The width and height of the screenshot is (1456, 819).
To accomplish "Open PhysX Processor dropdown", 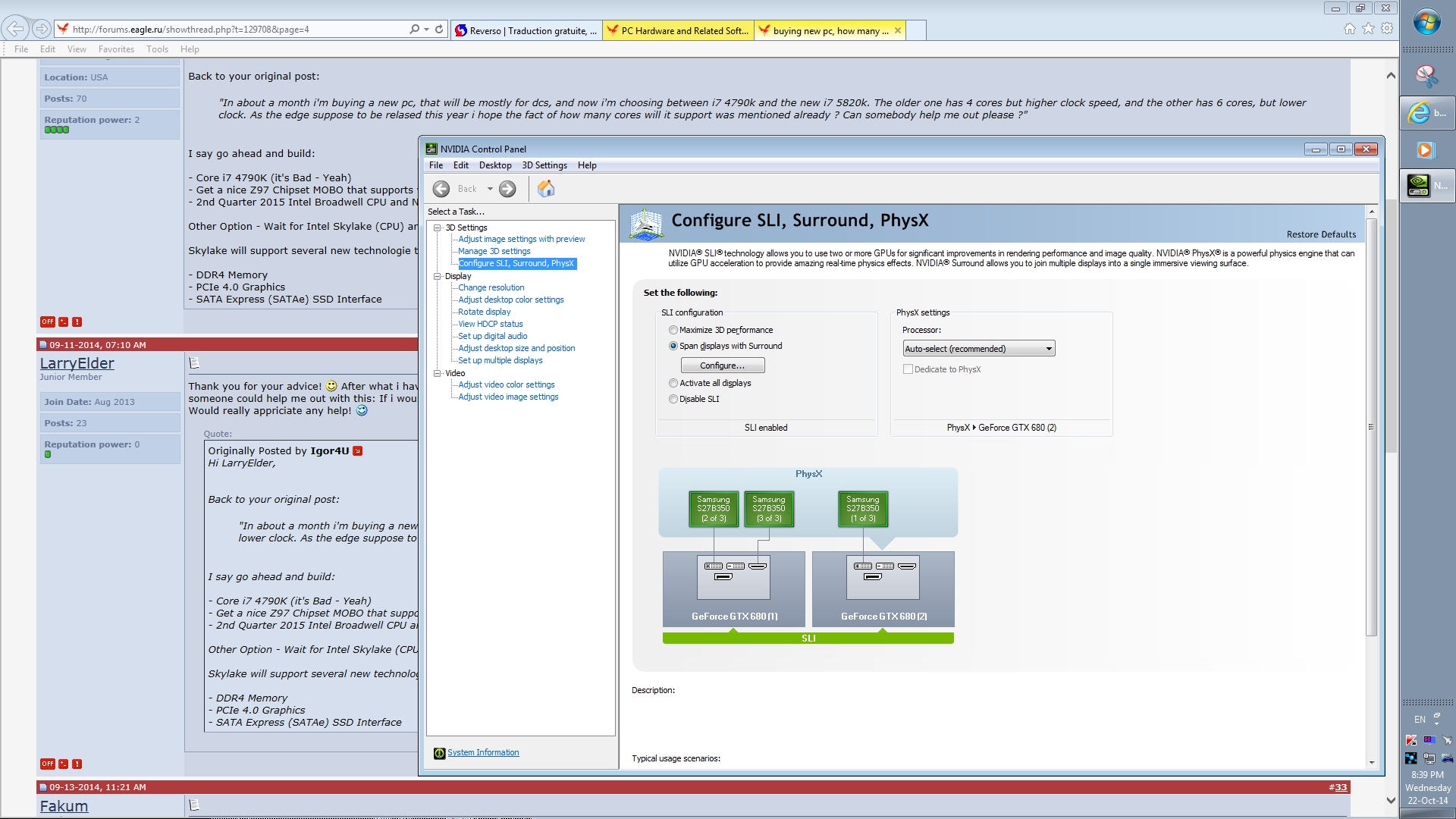I will [x=979, y=349].
